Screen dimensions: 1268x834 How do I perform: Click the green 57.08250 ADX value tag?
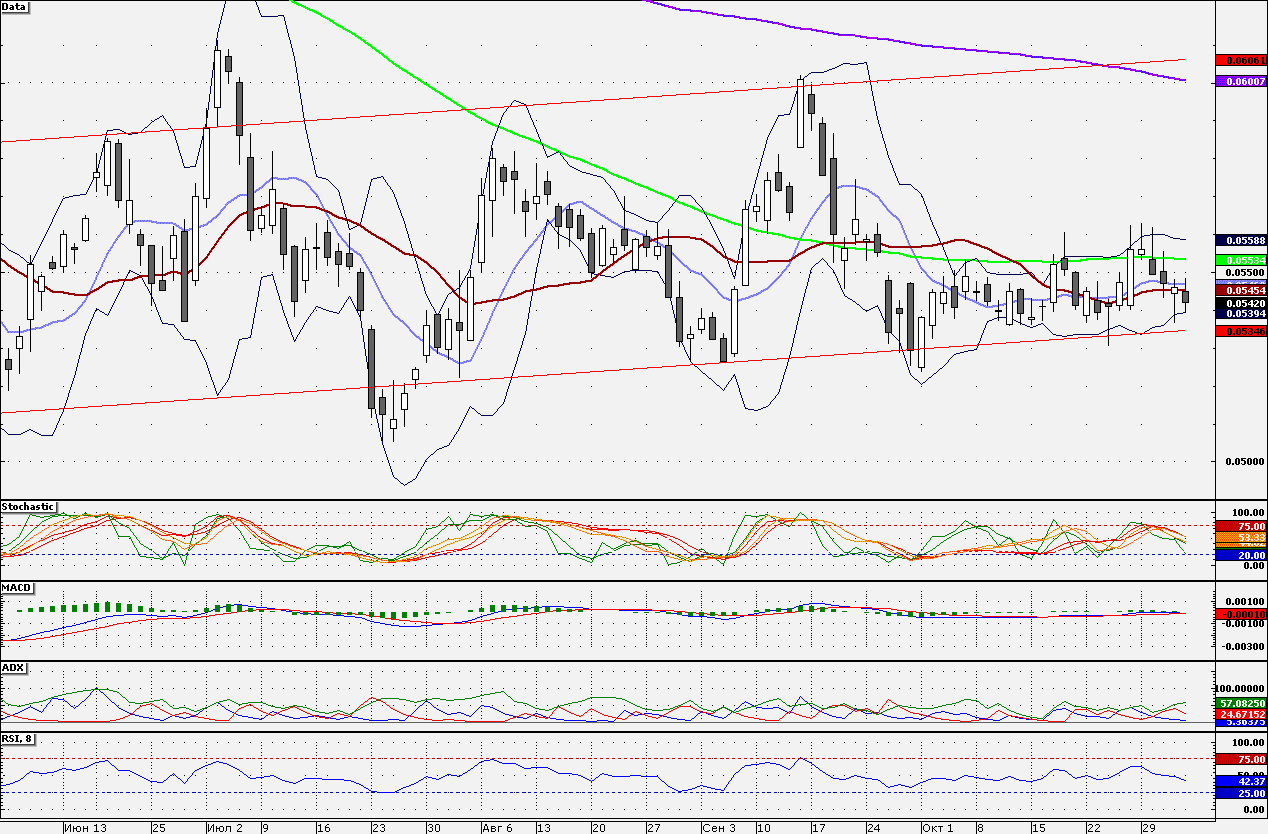tap(1240, 704)
